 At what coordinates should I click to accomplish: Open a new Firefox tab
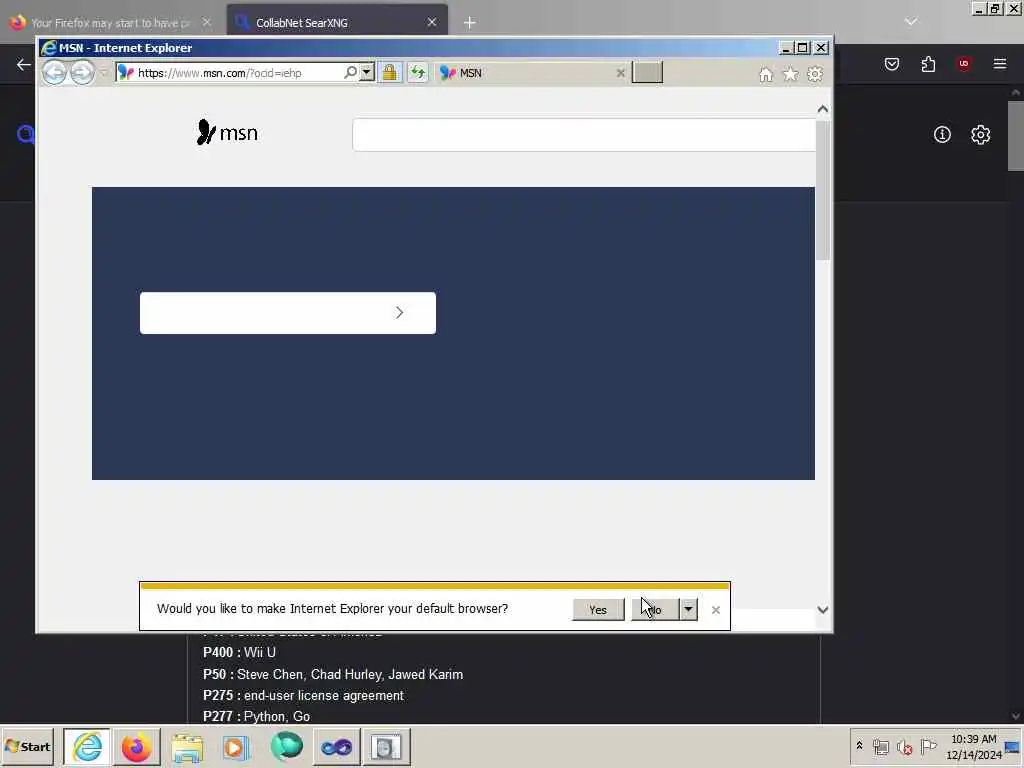click(x=470, y=23)
